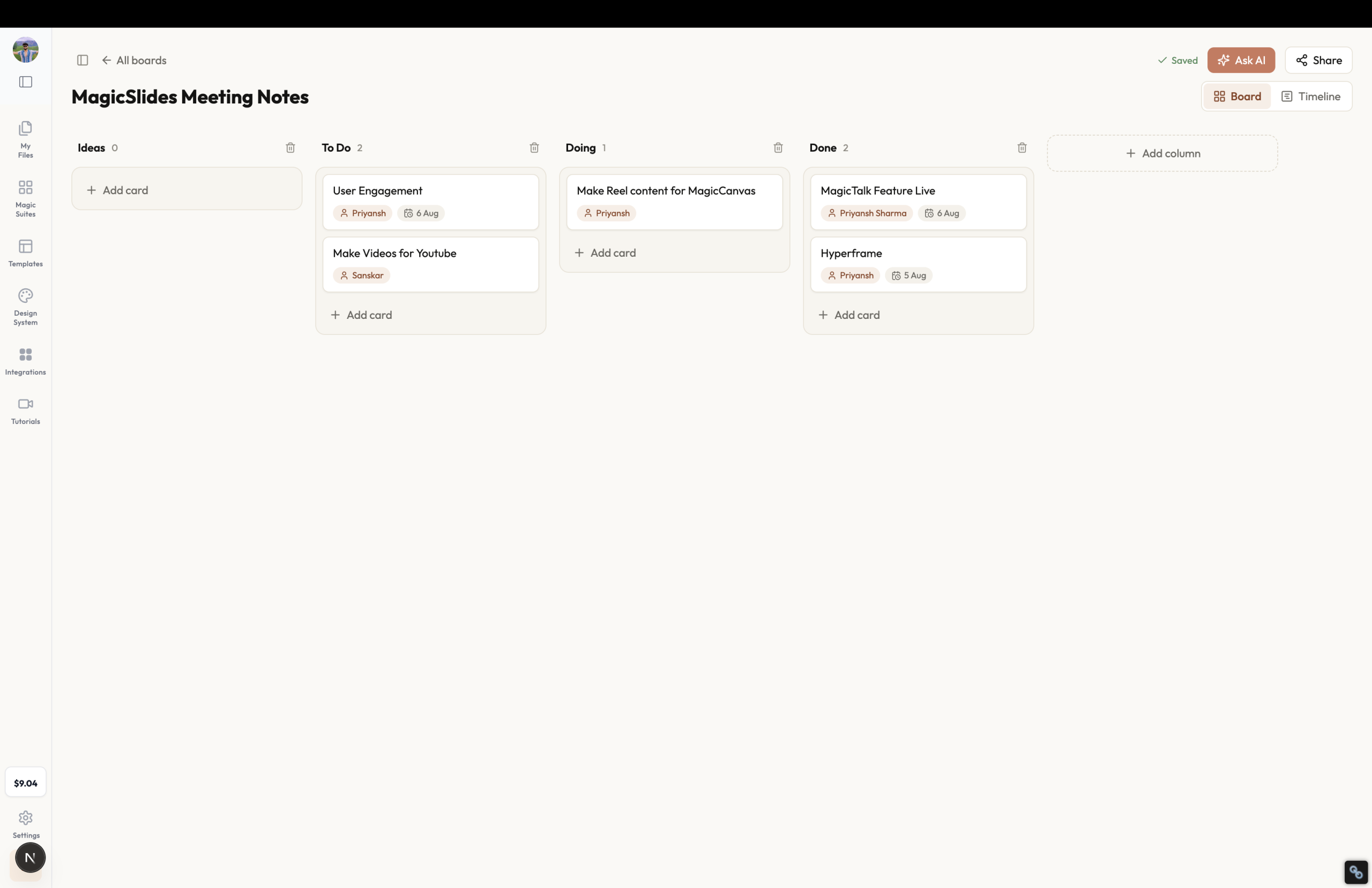Add a new column to the board

[x=1163, y=153]
